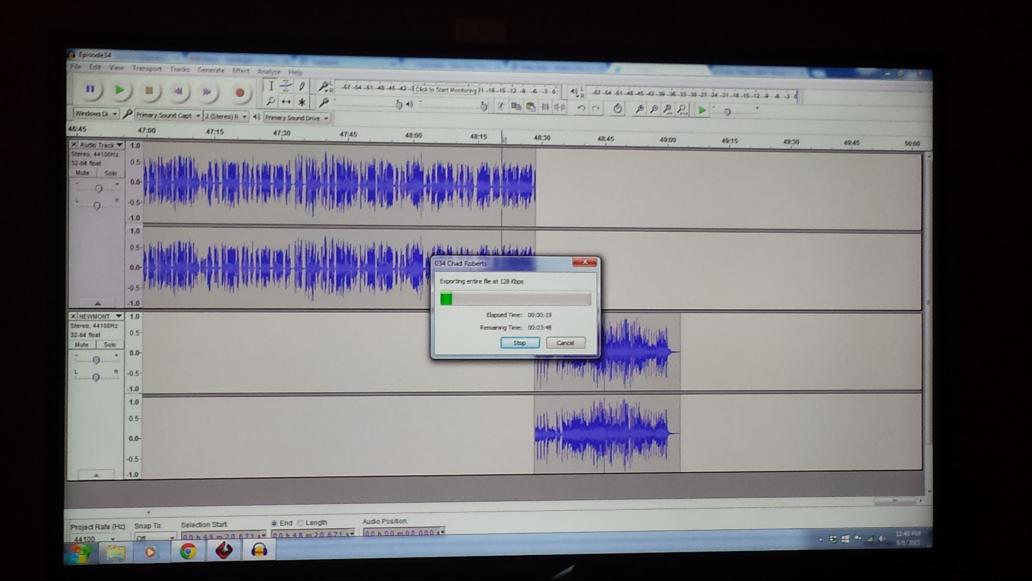Image resolution: width=1032 pixels, height=581 pixels.
Task: Solo the Audio Track
Action: [x=110, y=173]
